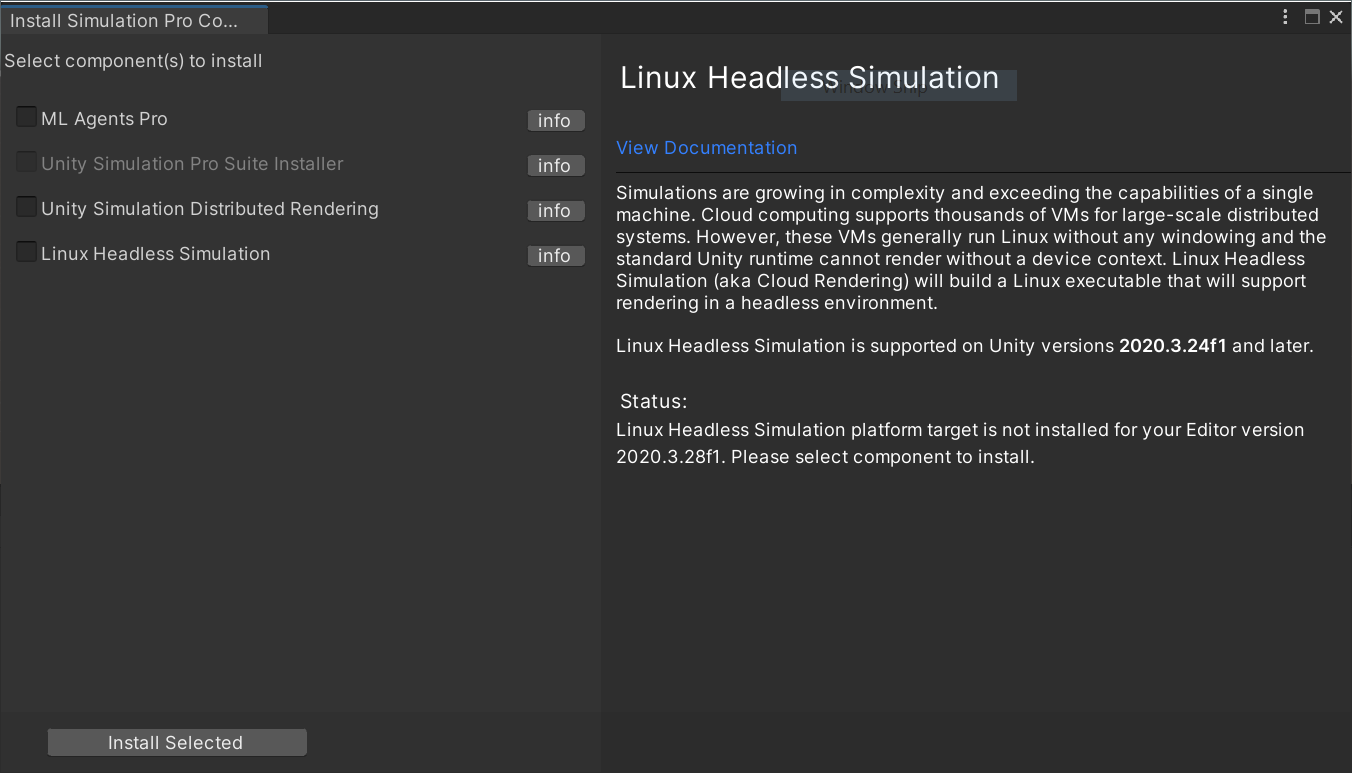
Task: Click the Unity Simulation Pro Suite Installer label
Action: 192,164
